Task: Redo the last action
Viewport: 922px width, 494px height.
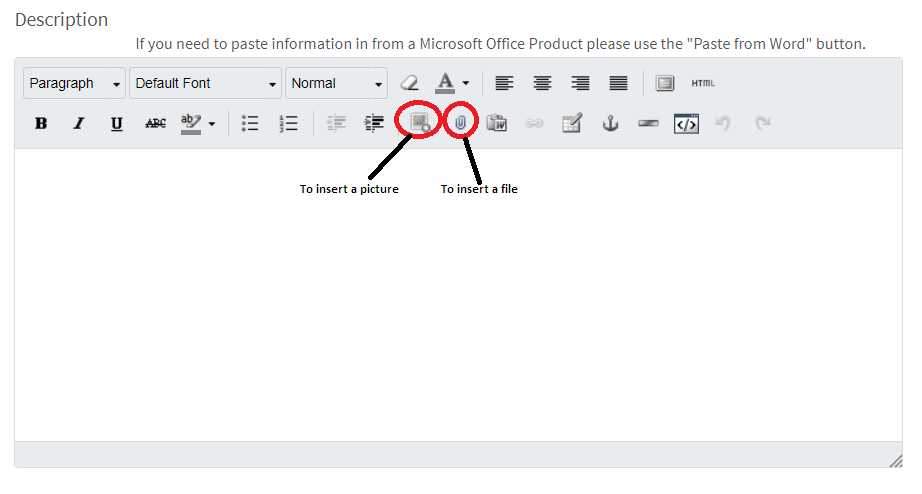Action: point(763,123)
